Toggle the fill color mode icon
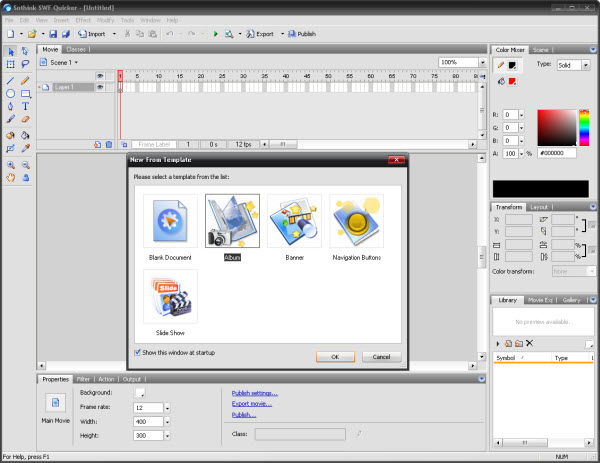This screenshot has height=463, width=600. point(502,80)
